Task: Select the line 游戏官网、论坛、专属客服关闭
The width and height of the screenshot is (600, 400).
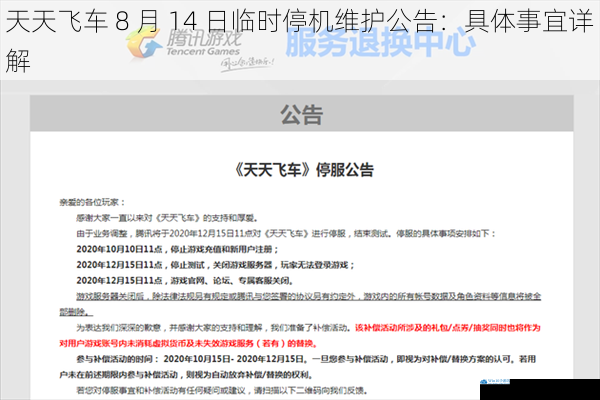Action: 185,281
